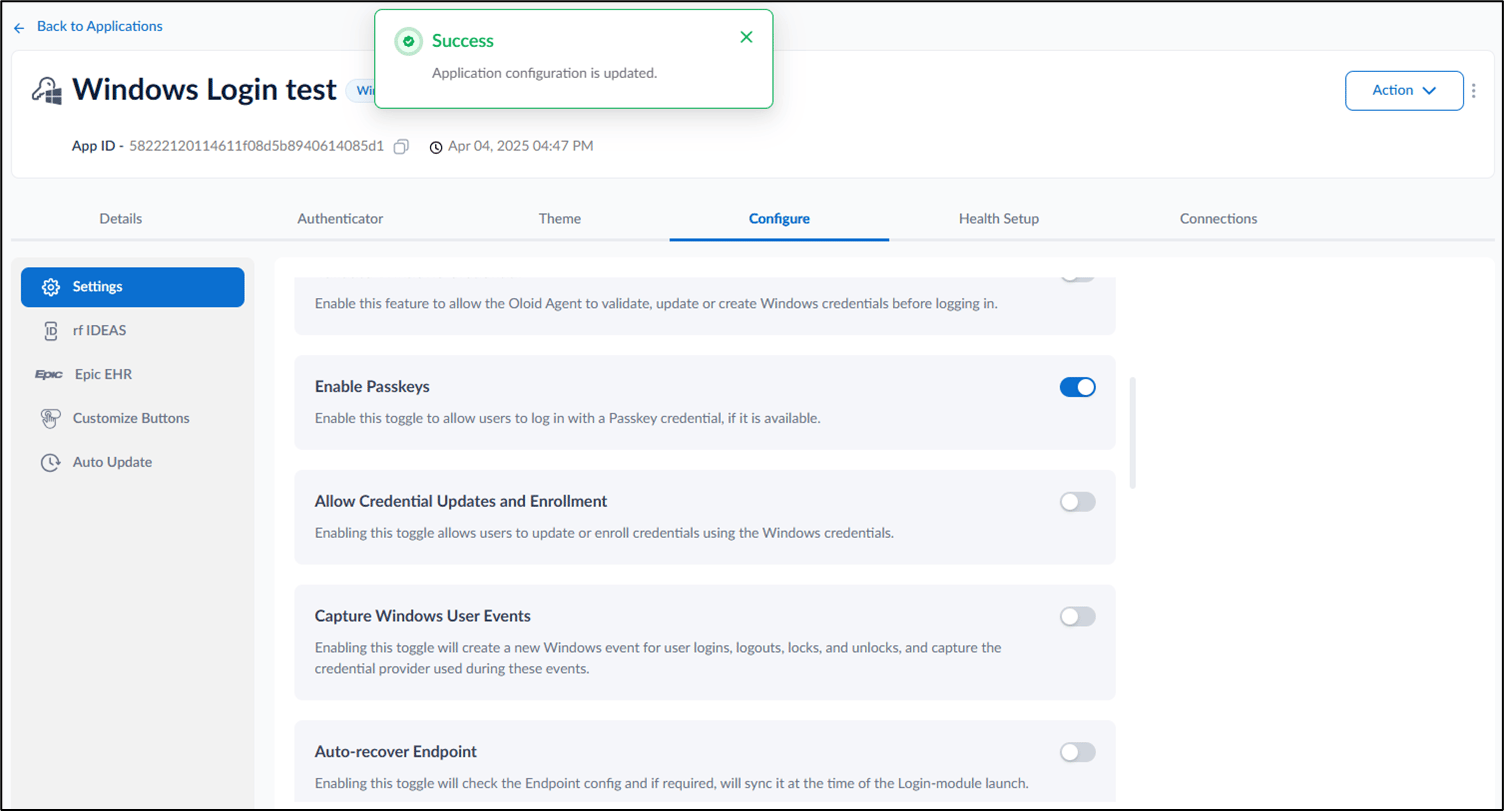Viewport: 1504px width, 811px height.
Task: Open the Action dropdown
Action: pos(1404,90)
